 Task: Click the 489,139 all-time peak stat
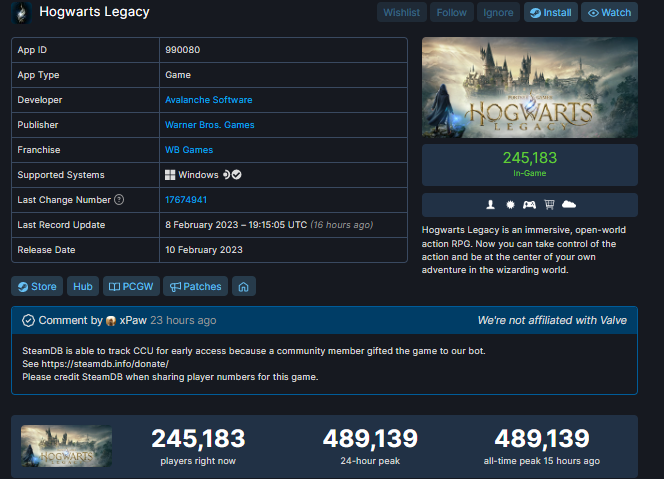pos(542,446)
